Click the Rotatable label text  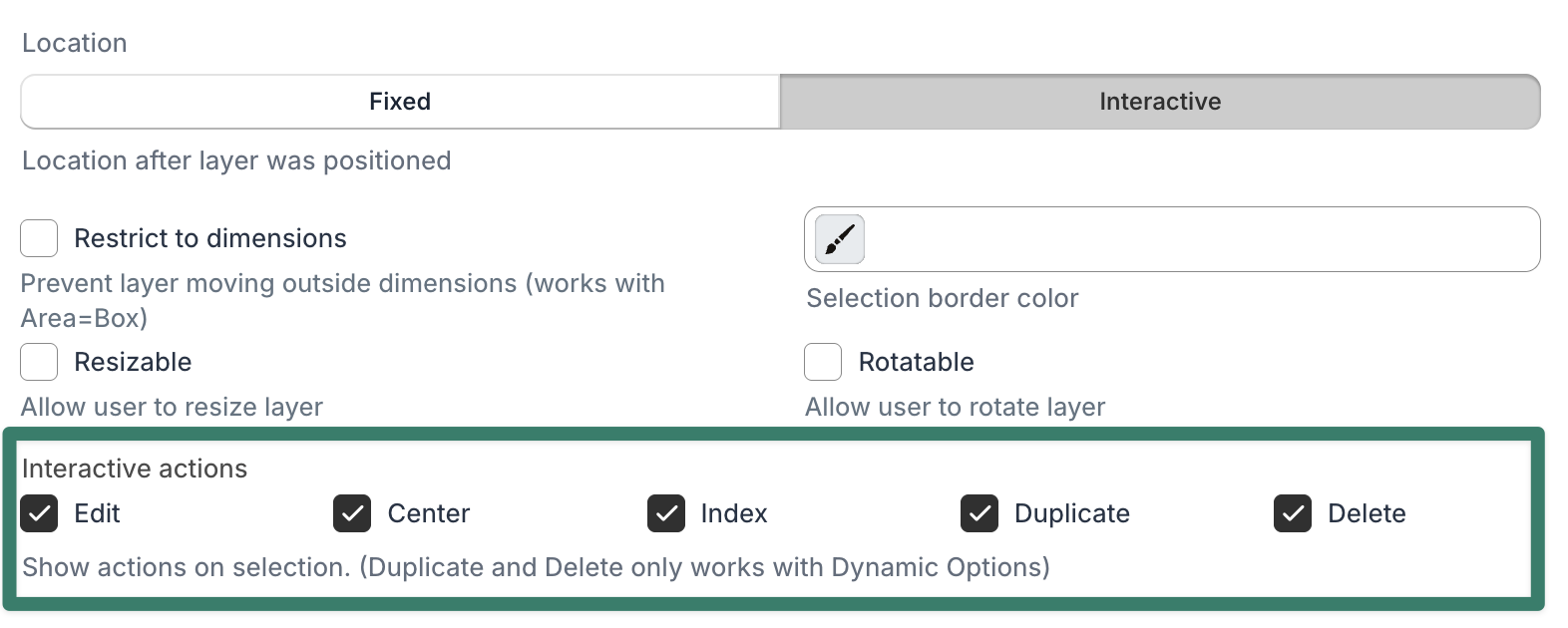point(916,362)
